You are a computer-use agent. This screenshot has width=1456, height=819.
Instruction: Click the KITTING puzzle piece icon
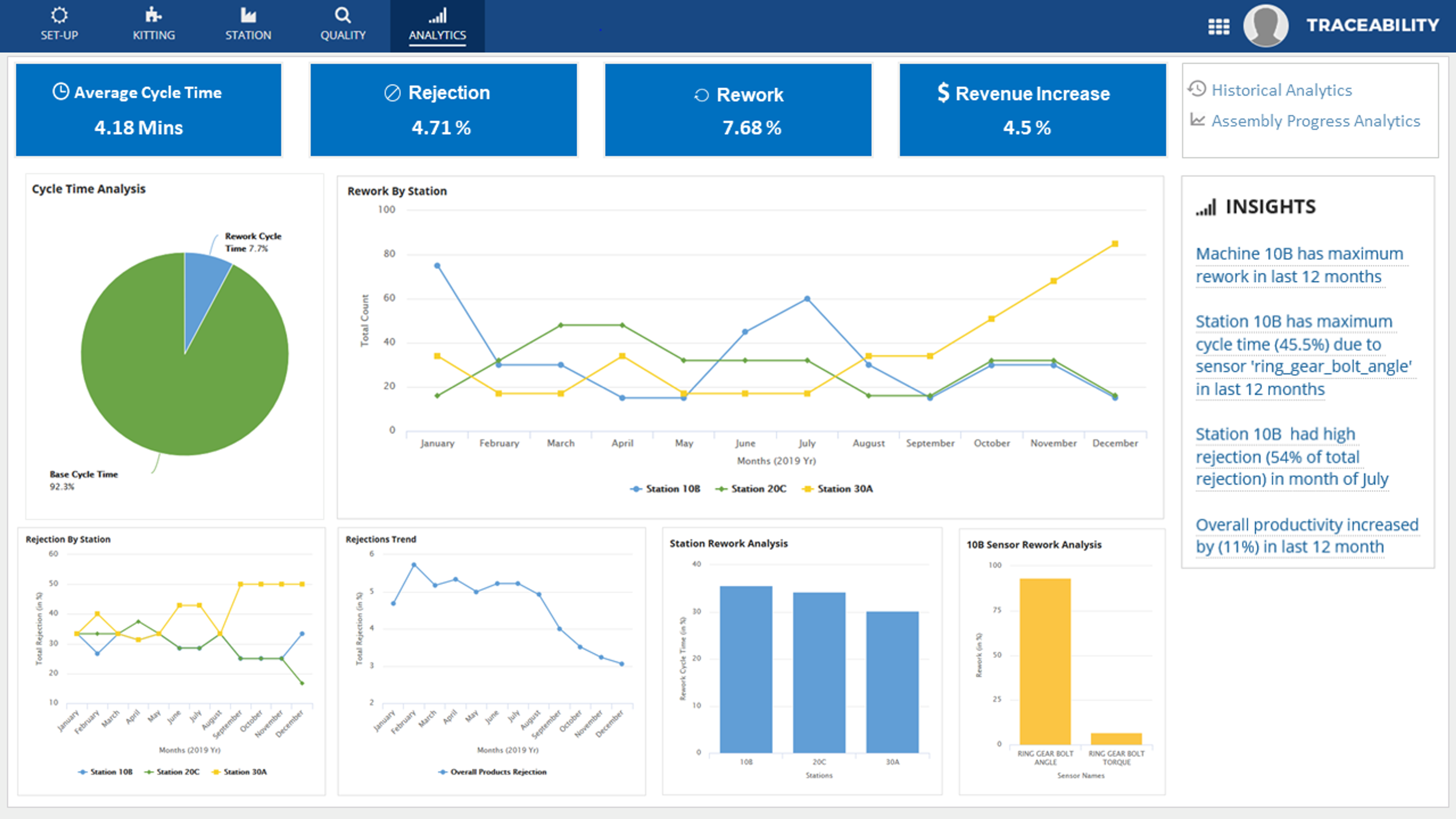[x=153, y=15]
